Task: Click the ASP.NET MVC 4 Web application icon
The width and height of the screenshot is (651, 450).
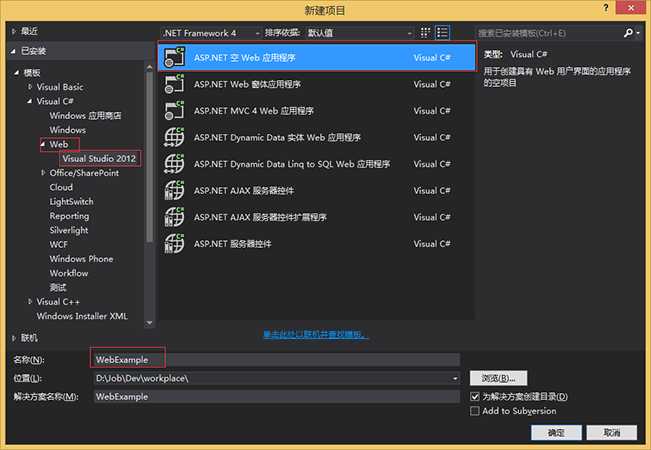Action: click(174, 110)
